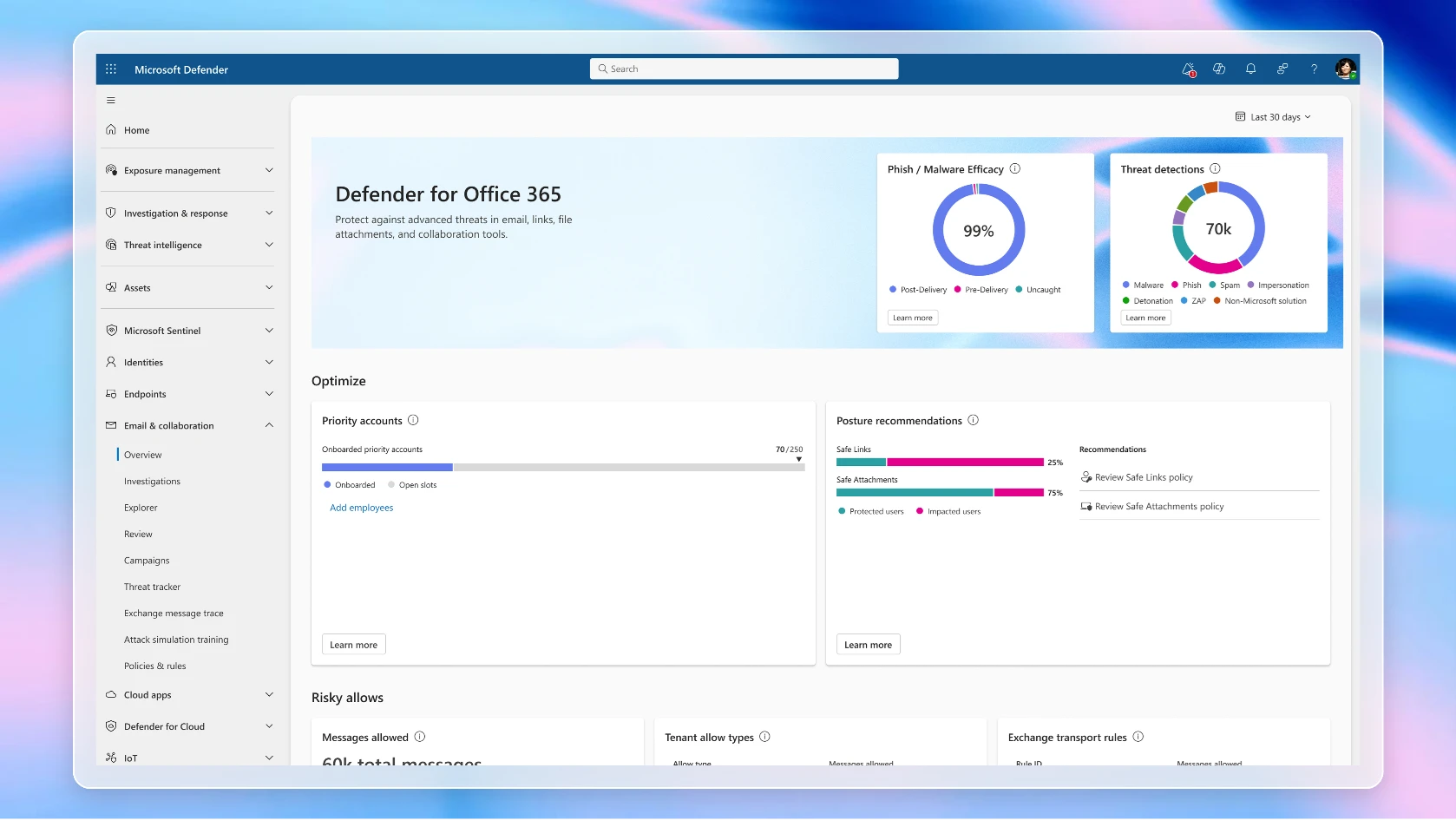Click Learn more on Posture recommendations

click(867, 644)
